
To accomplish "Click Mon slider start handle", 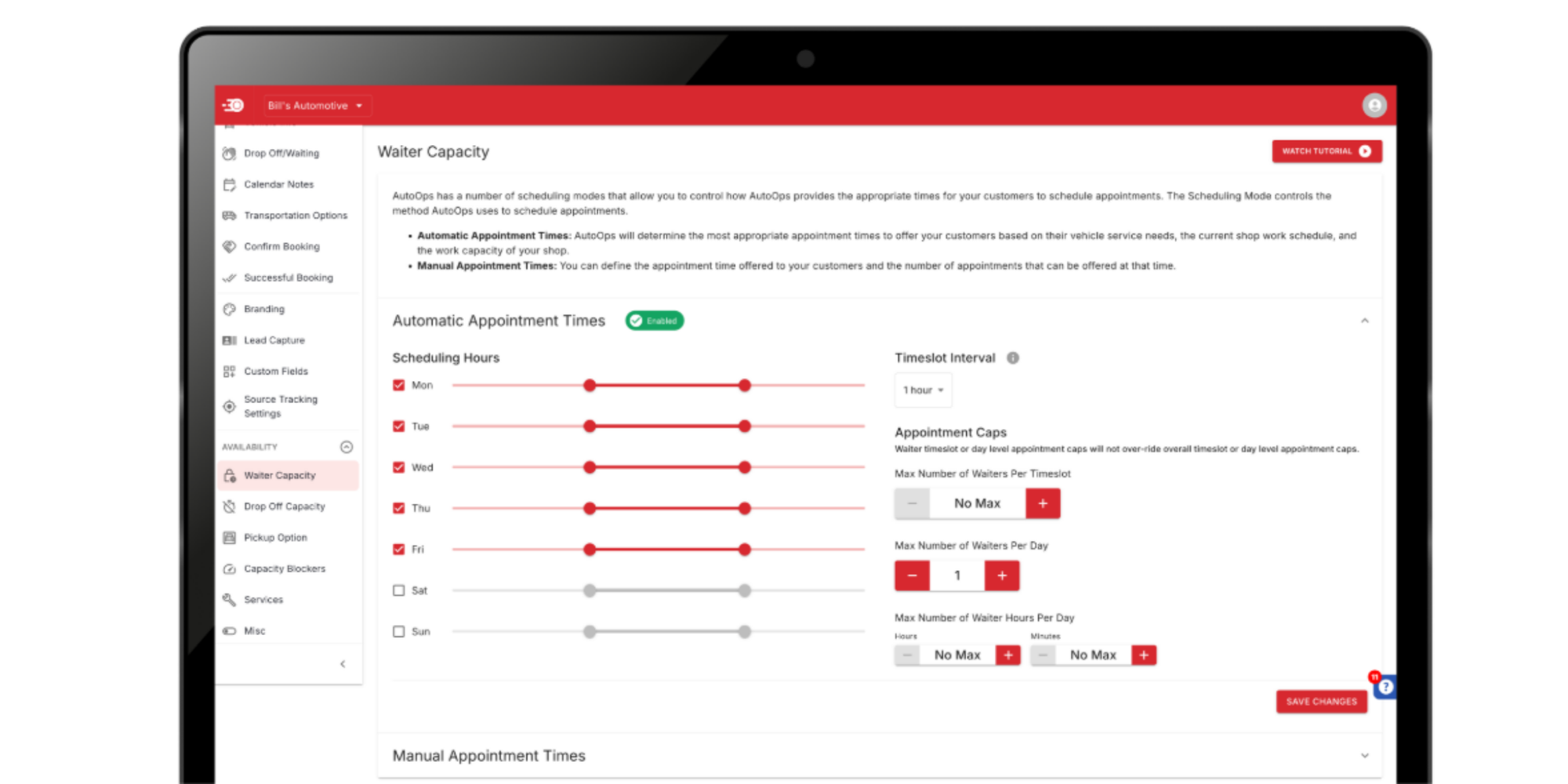I will pos(590,386).
